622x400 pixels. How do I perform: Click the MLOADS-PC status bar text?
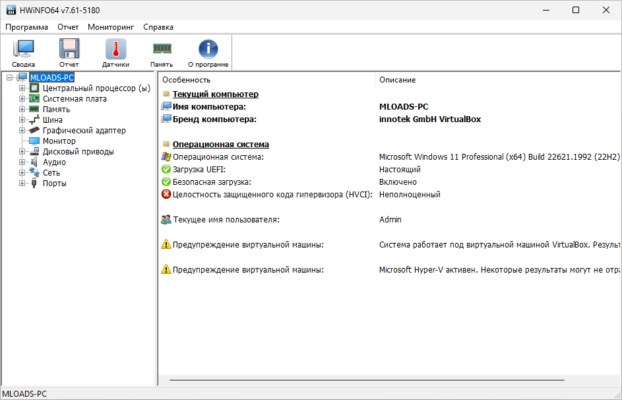(x=25, y=394)
